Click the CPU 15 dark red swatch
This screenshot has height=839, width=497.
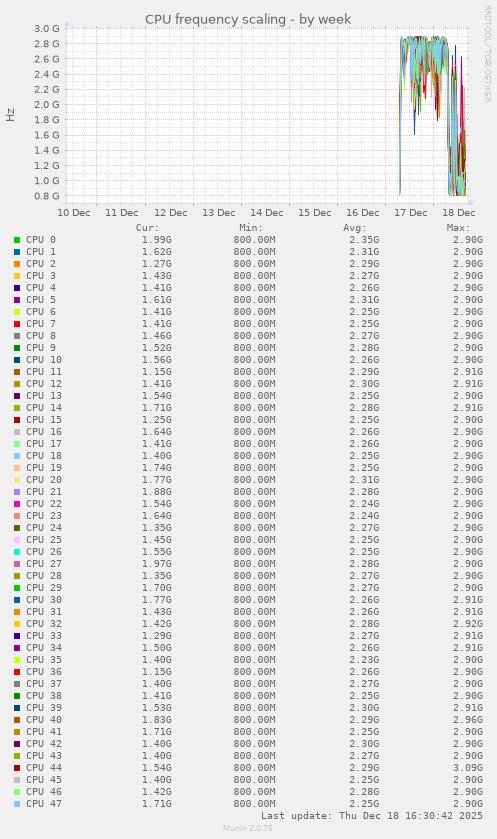17,420
